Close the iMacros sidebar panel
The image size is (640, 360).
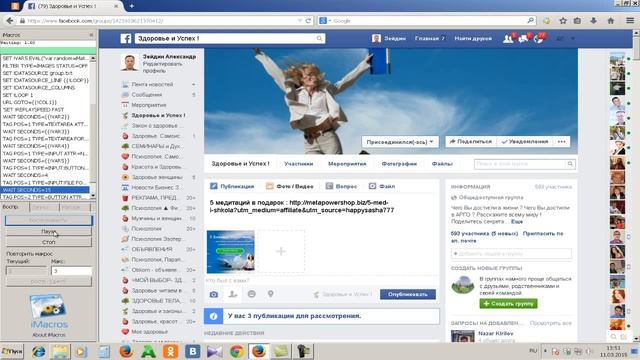pos(91,35)
